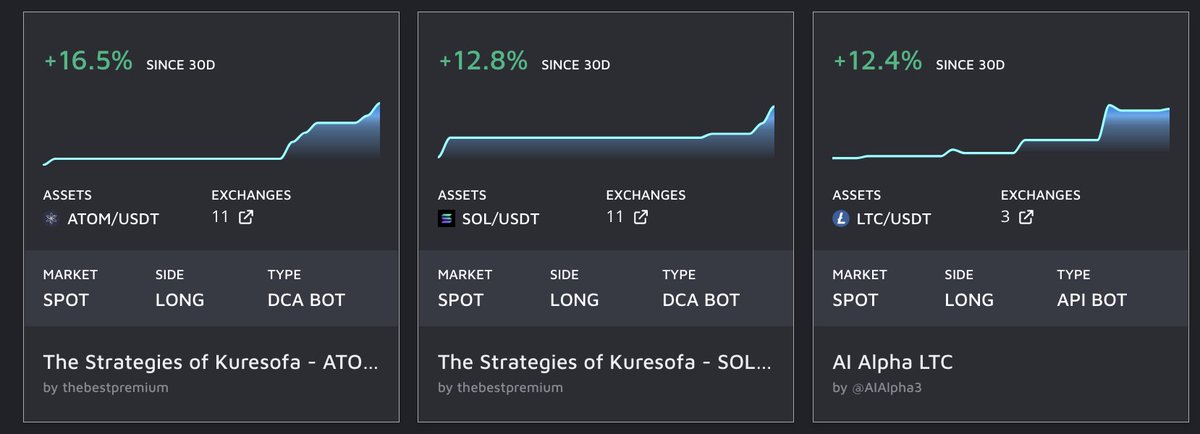Click the ATOM coin icon

coord(52,218)
